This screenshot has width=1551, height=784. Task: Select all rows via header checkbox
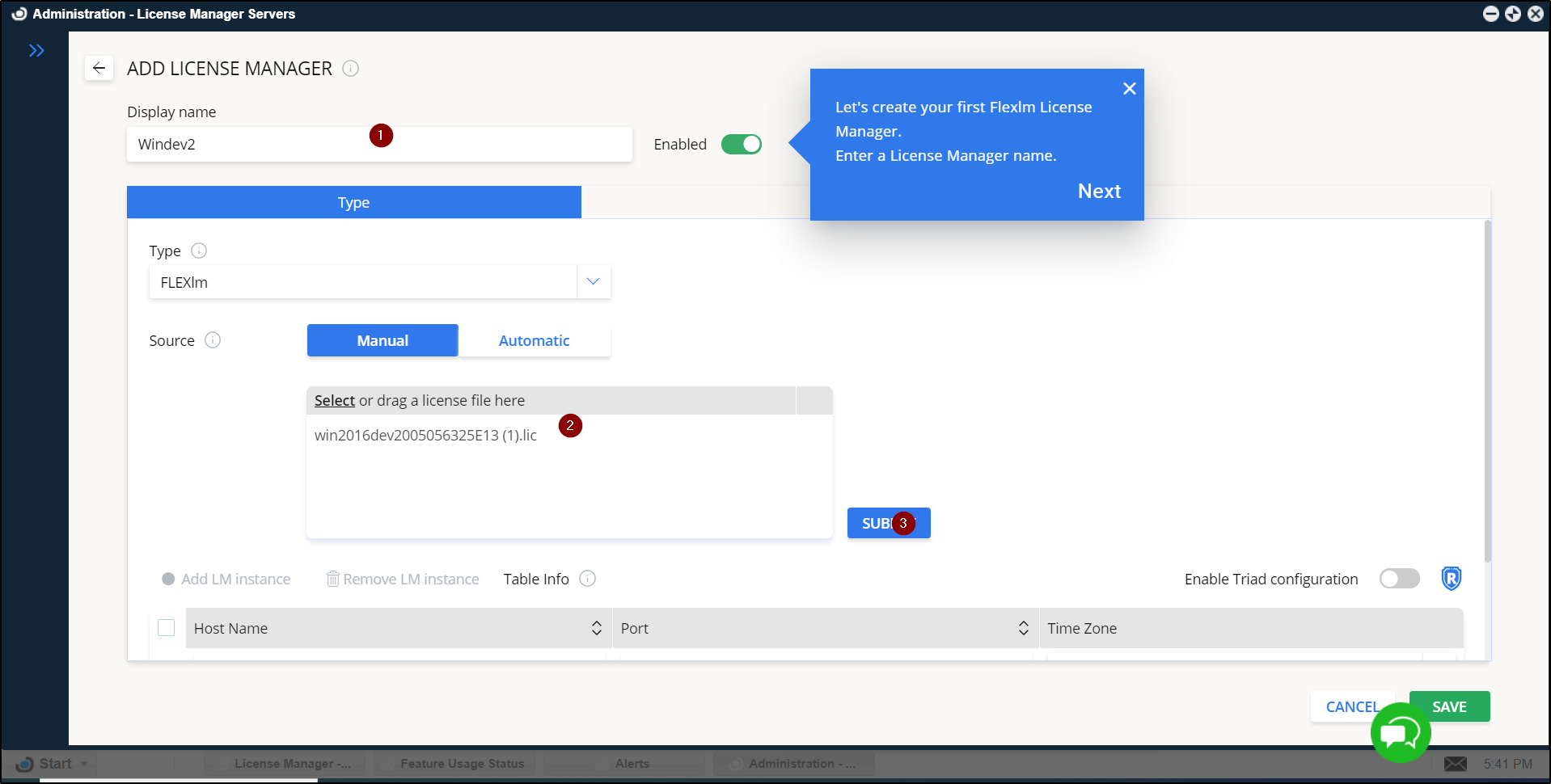coord(166,627)
